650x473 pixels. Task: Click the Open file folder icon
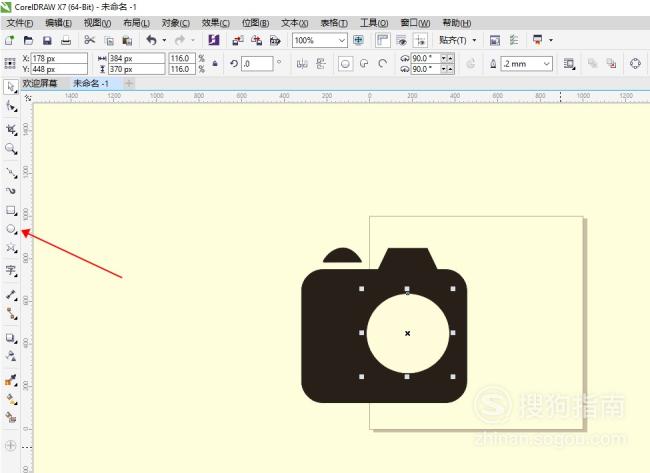click(28, 40)
